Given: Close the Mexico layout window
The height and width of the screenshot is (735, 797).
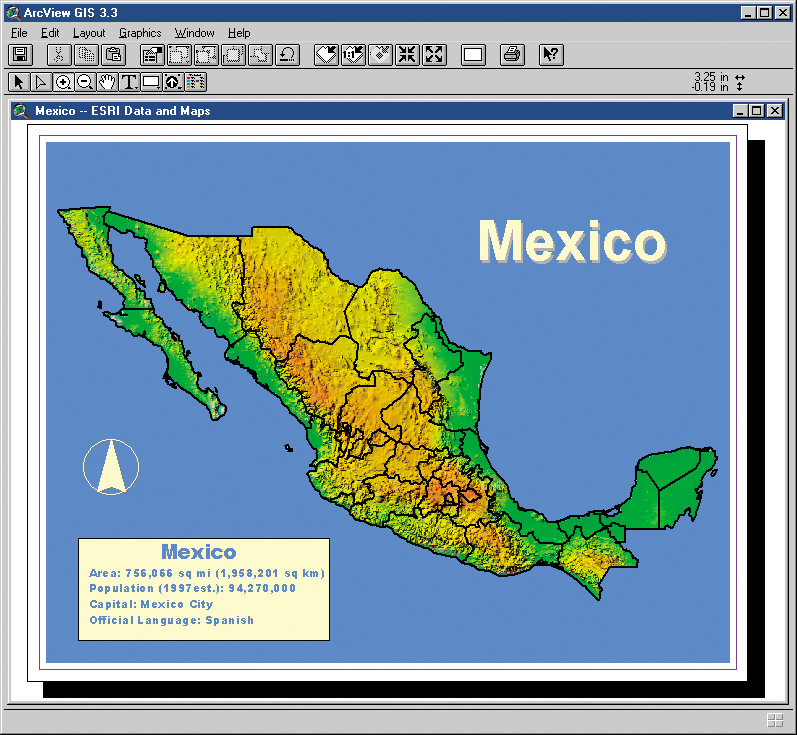Looking at the screenshot, I should 775,111.
